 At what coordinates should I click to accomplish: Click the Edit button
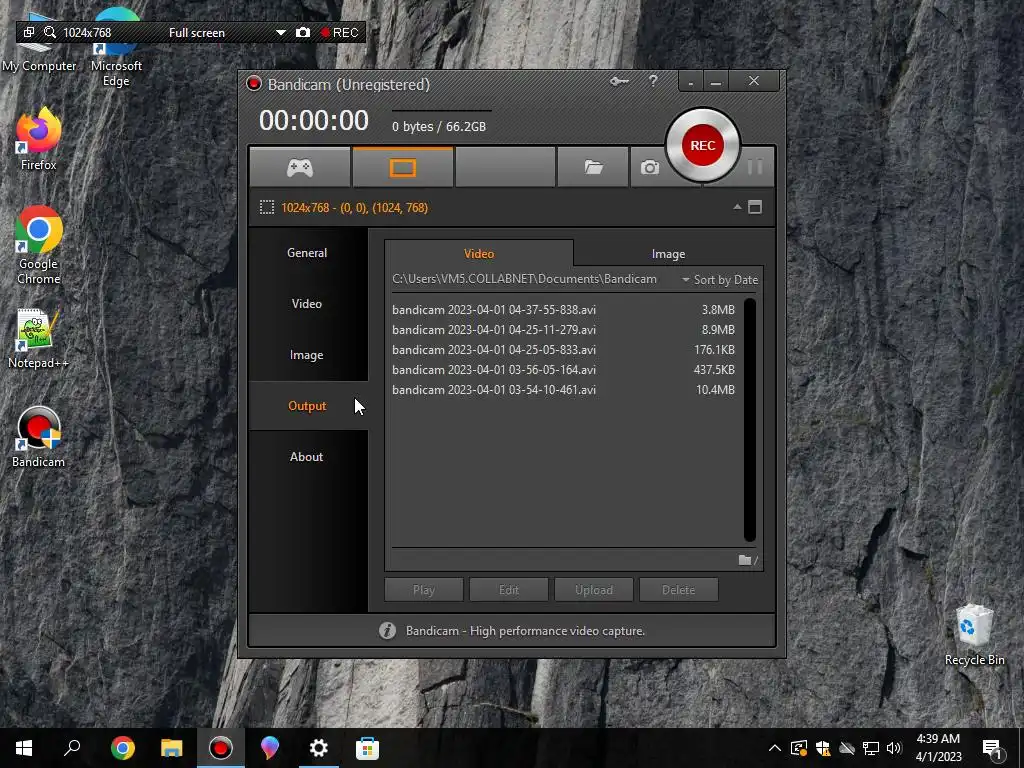(509, 590)
